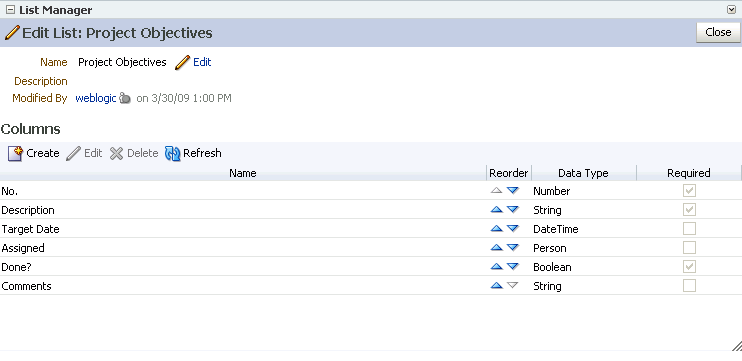Click the Edit column pencil icon
Screen dimensions: 742x361
[x=73, y=153]
